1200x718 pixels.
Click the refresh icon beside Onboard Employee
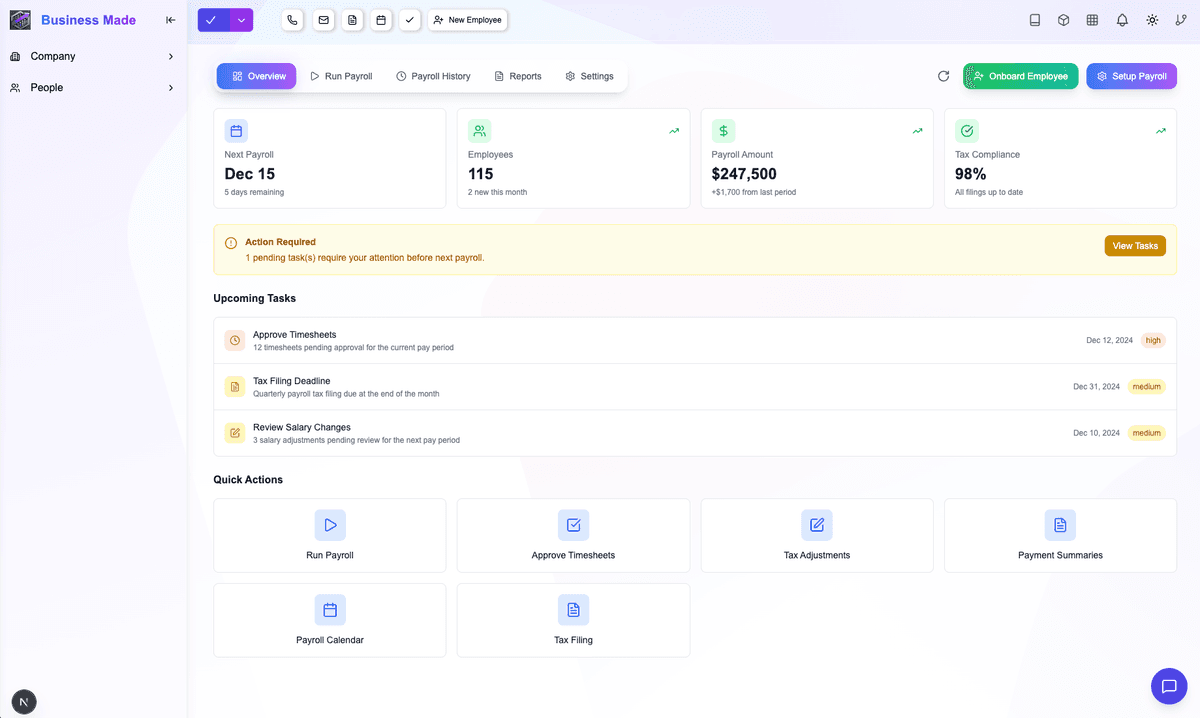(943, 76)
